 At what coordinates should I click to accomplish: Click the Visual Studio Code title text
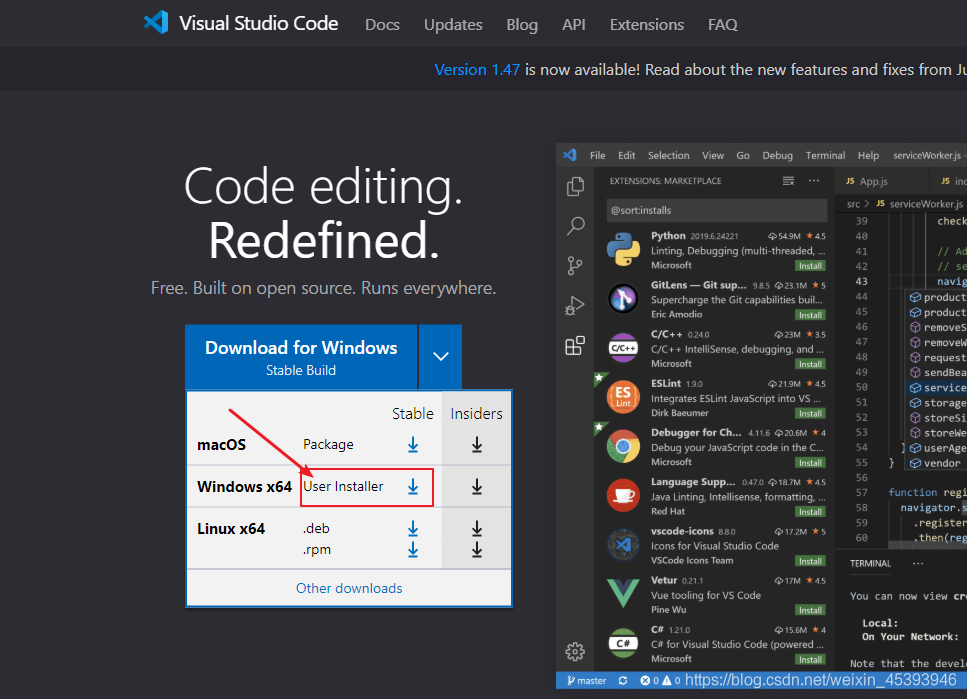258,23
